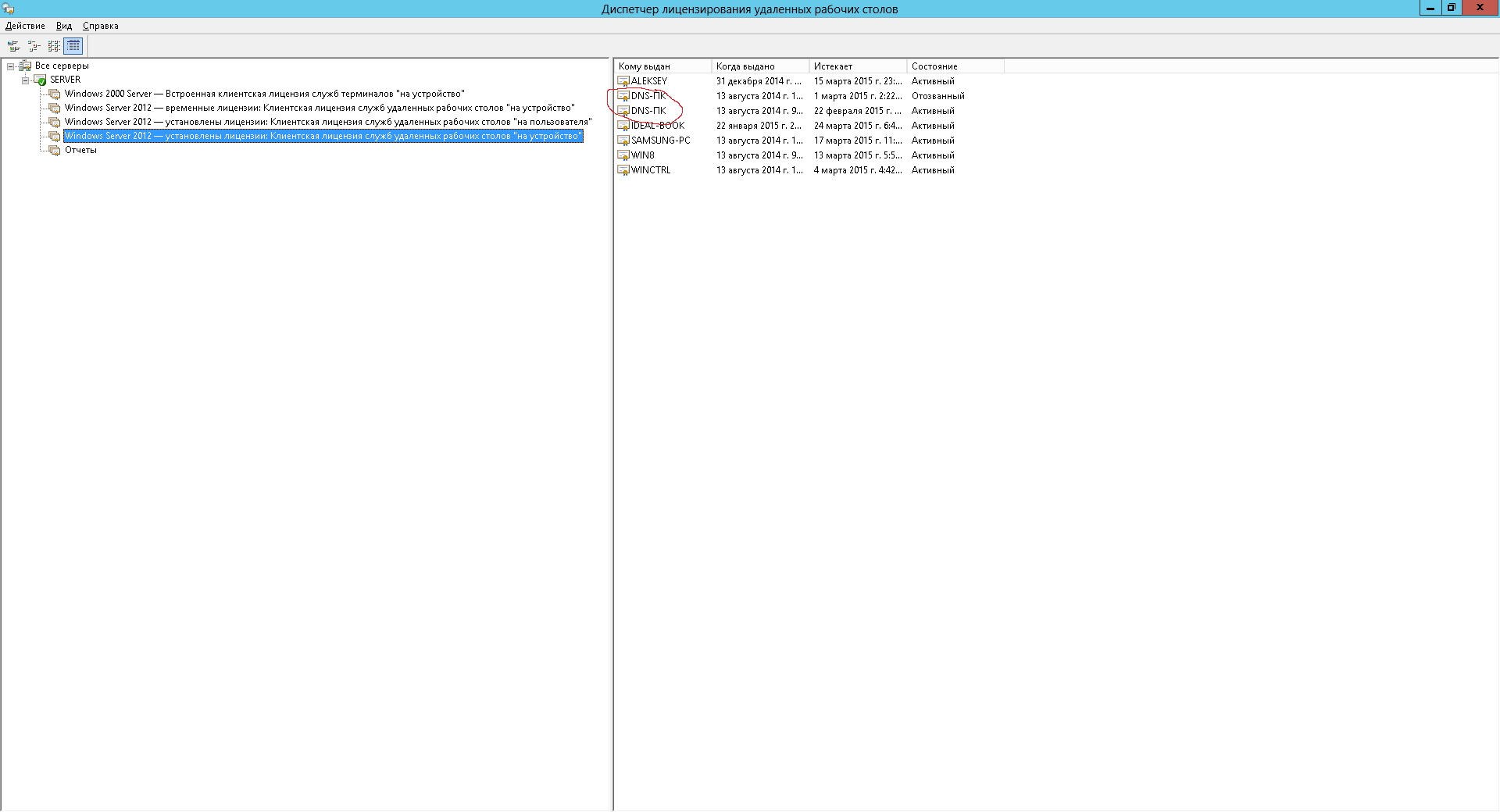1500x812 pixels.
Task: Click issue date 22 января 2015
Action: point(759,126)
